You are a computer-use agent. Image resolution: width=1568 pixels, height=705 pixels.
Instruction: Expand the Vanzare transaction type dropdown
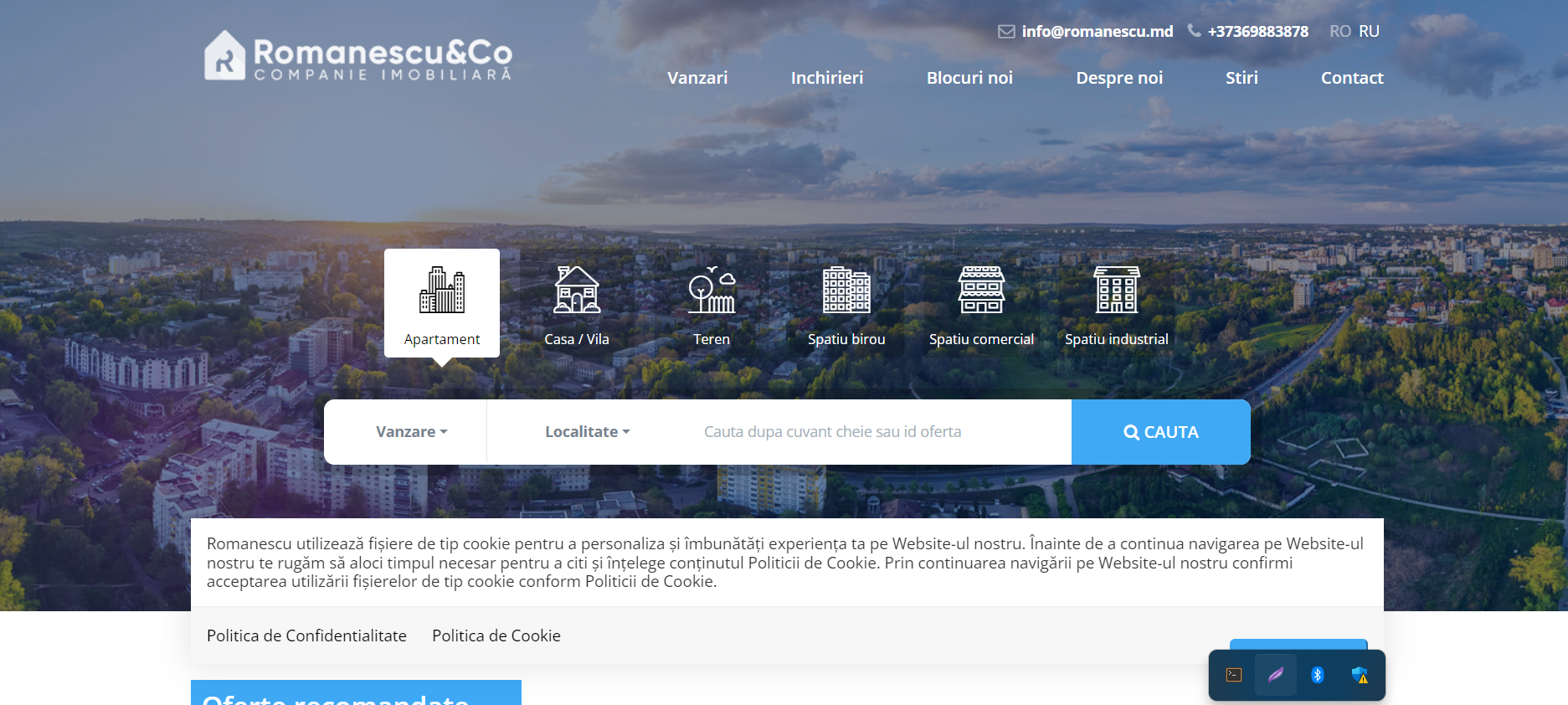pyautogui.click(x=411, y=432)
